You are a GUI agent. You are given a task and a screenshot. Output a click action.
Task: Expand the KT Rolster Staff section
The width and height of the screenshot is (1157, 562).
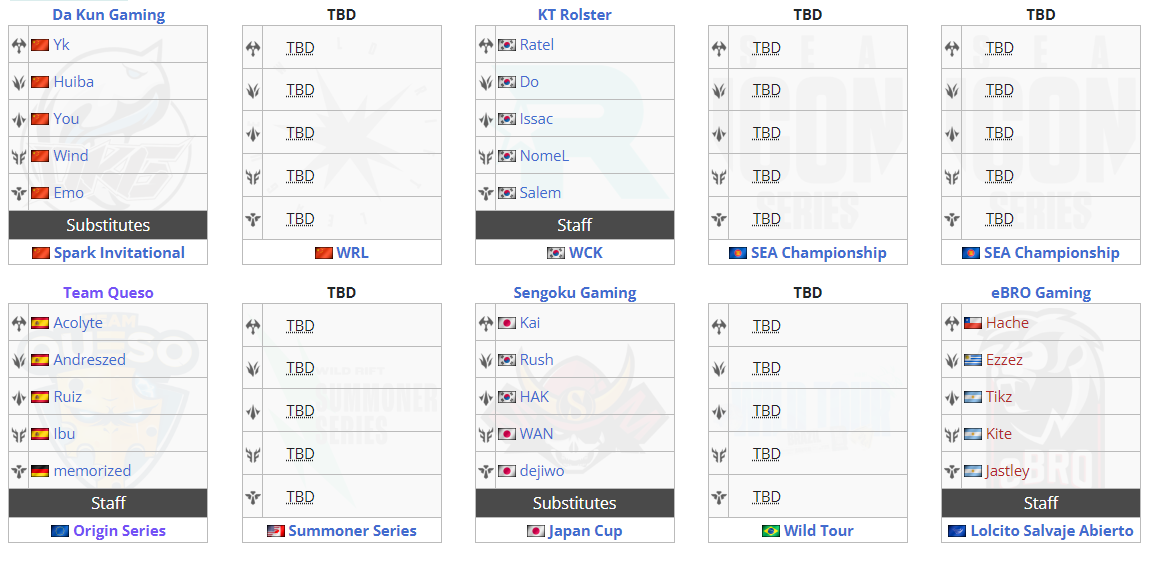[x=575, y=225]
